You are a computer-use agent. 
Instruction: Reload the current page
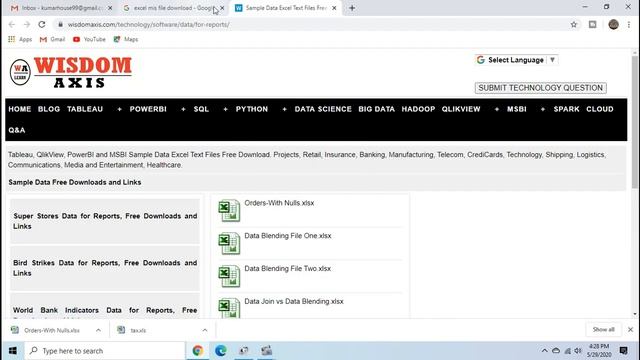pos(42,24)
